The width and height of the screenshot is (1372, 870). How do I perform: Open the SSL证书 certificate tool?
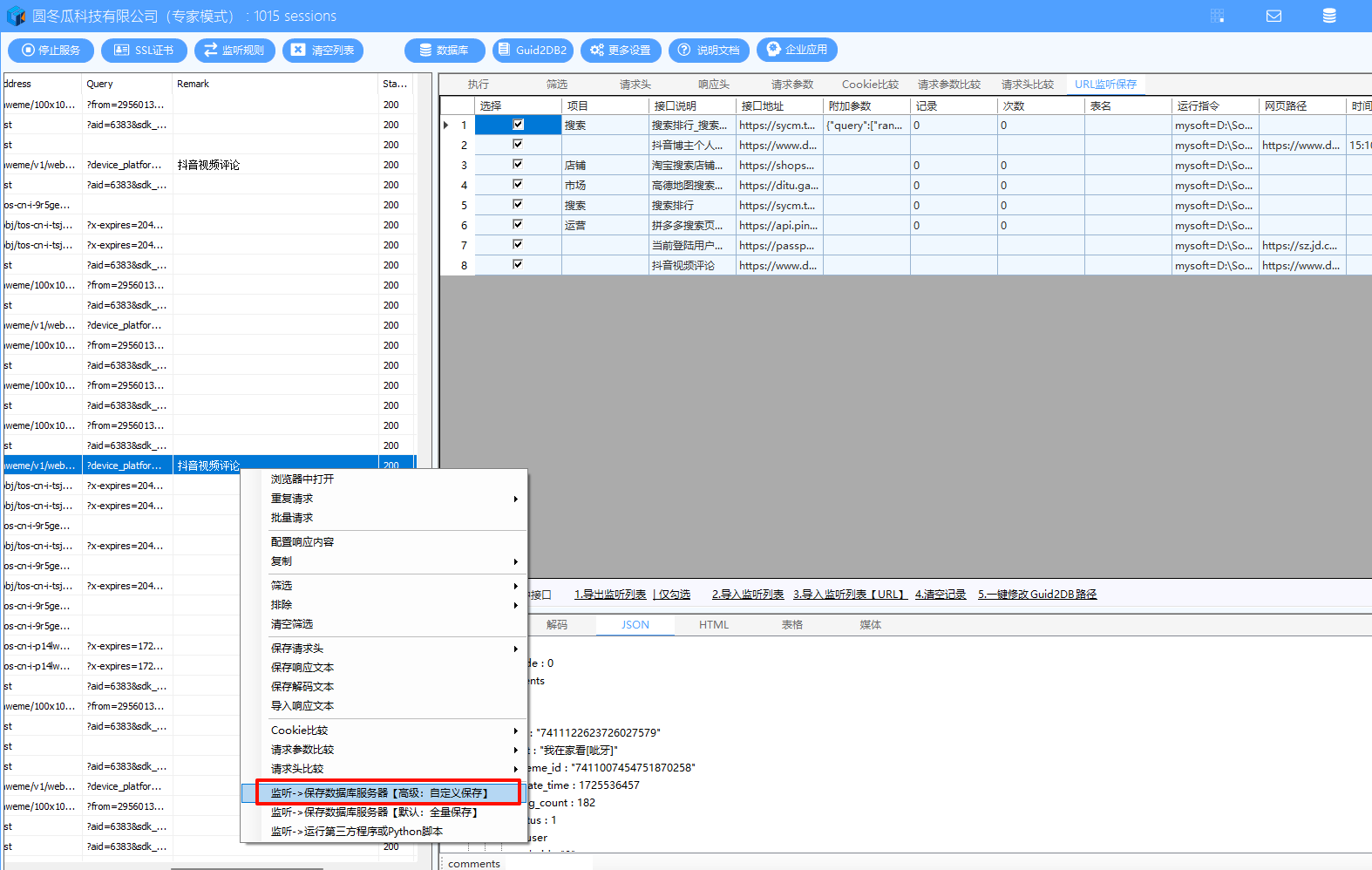[x=144, y=51]
